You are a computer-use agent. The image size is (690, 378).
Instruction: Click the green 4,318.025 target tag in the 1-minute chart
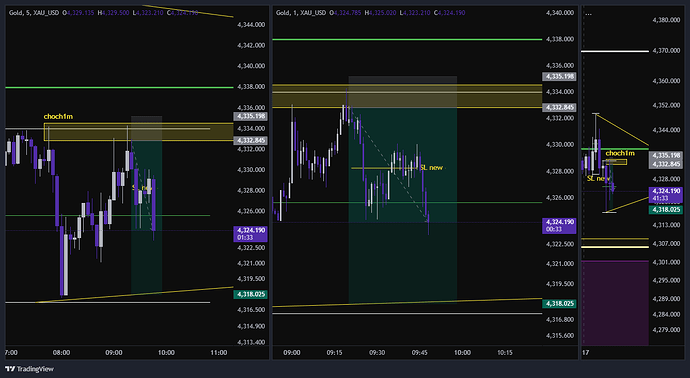point(559,304)
